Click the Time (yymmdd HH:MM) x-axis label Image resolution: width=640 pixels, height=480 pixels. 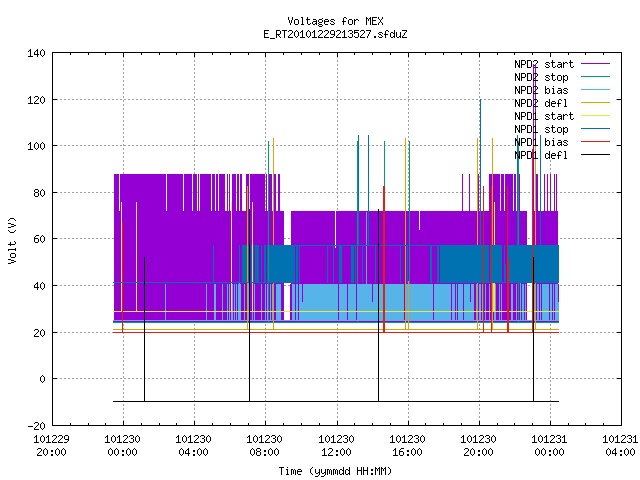[335, 471]
